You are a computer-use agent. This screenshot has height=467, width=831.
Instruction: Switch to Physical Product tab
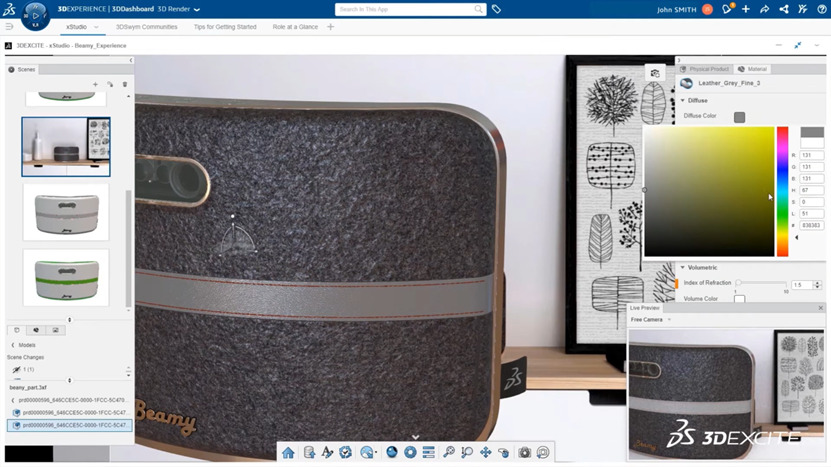(x=705, y=69)
